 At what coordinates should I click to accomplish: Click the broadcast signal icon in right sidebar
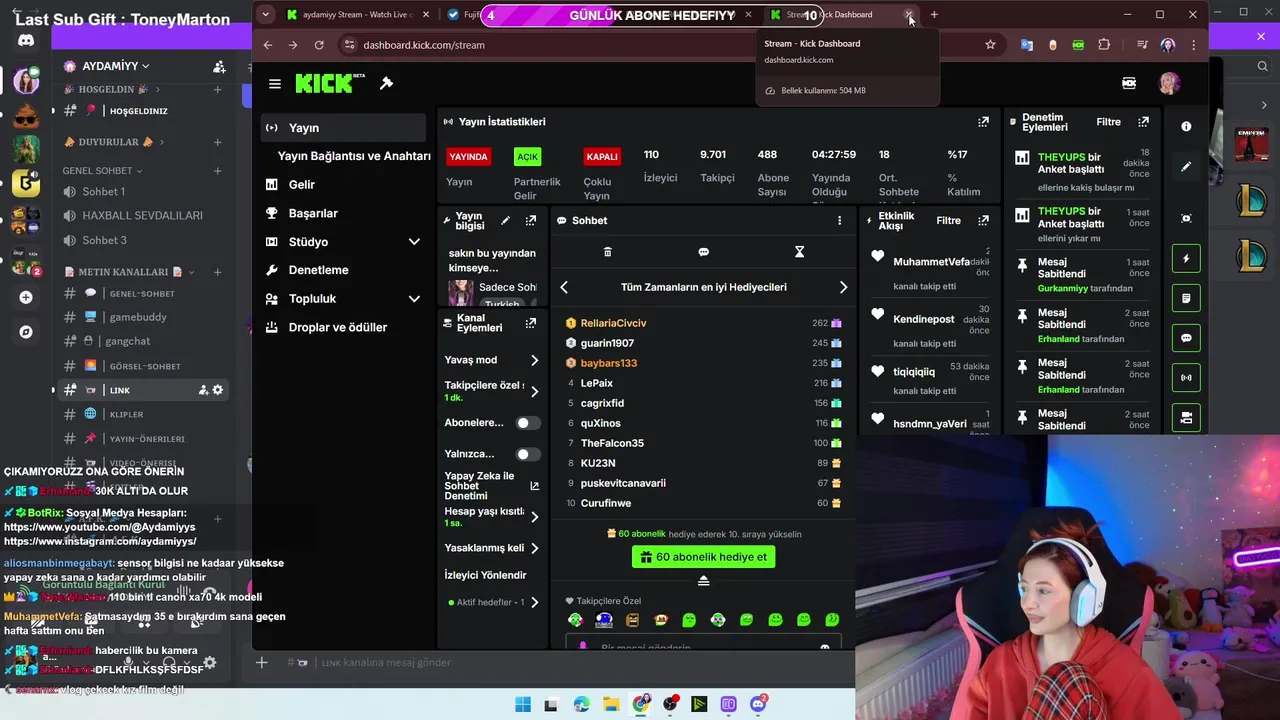(1186, 378)
